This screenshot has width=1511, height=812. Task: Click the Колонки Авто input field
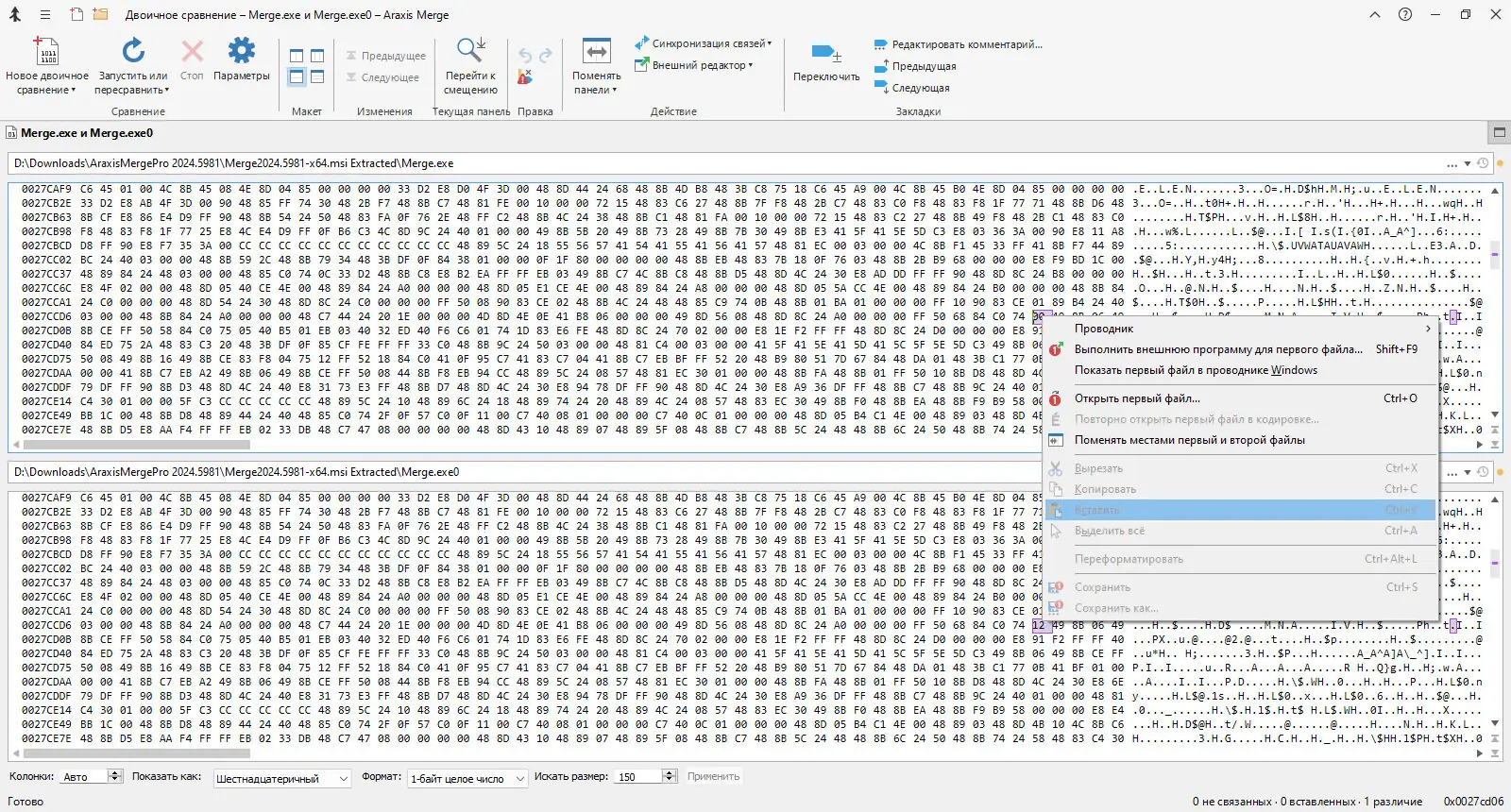point(84,776)
